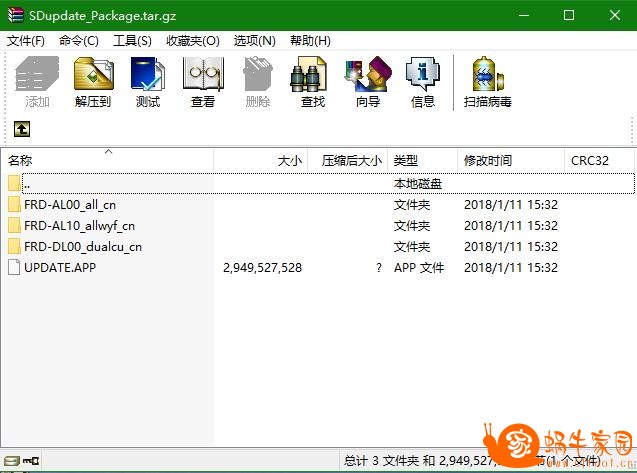This screenshot has height=473, width=637.
Task: Select the UPDATE.APP file icon
Action: pyautogui.click(x=14, y=267)
